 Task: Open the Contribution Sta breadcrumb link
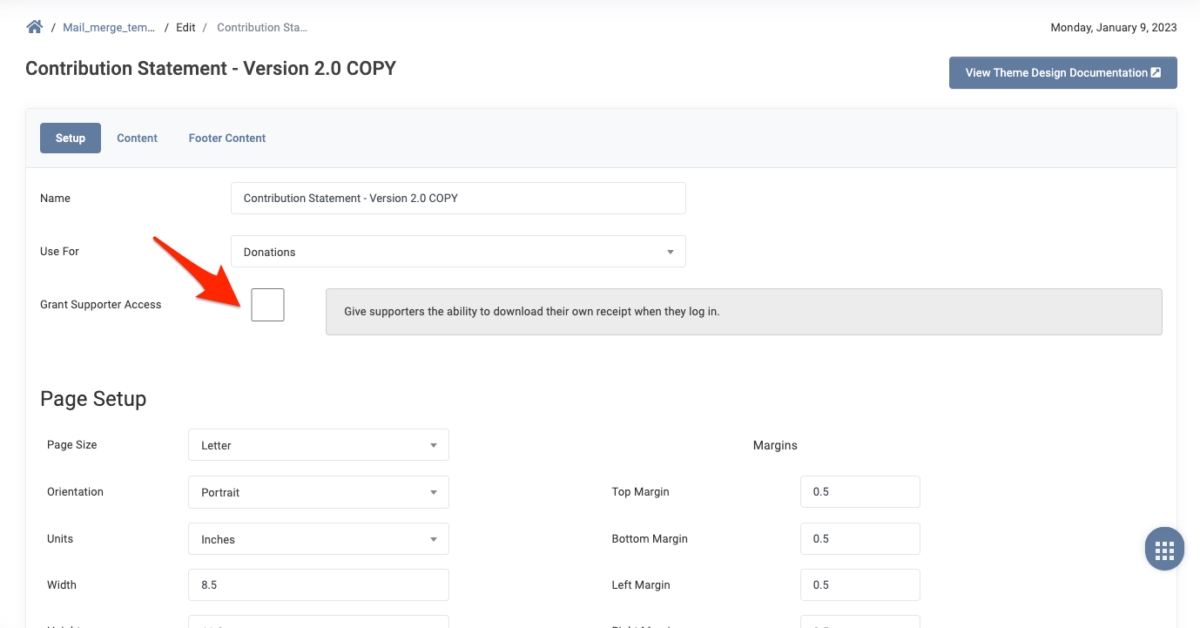262,27
